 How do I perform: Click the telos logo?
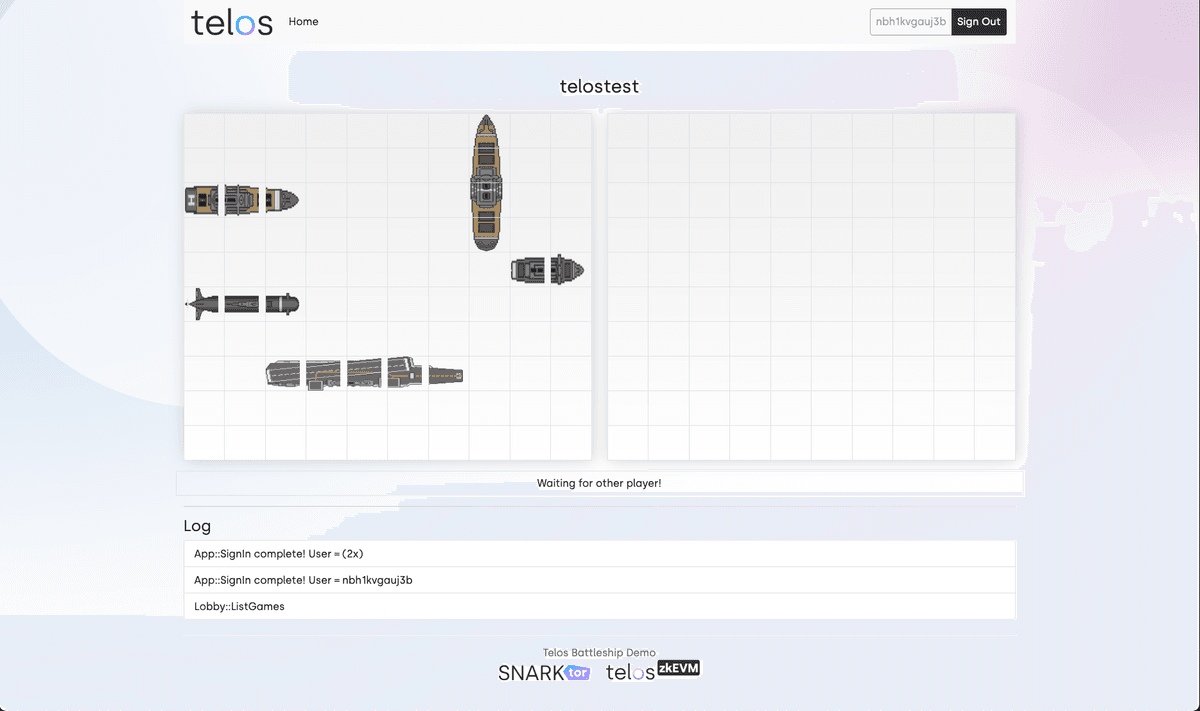232,22
